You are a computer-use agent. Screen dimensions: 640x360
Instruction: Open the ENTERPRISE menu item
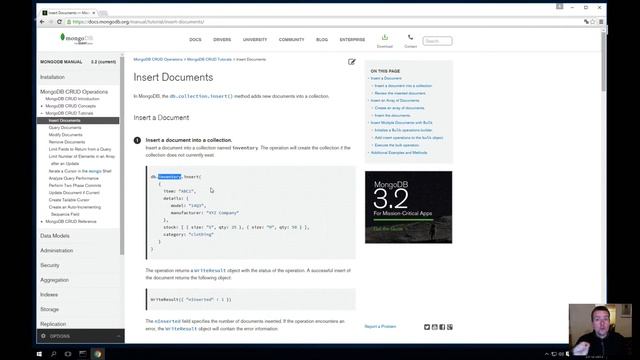point(352,40)
